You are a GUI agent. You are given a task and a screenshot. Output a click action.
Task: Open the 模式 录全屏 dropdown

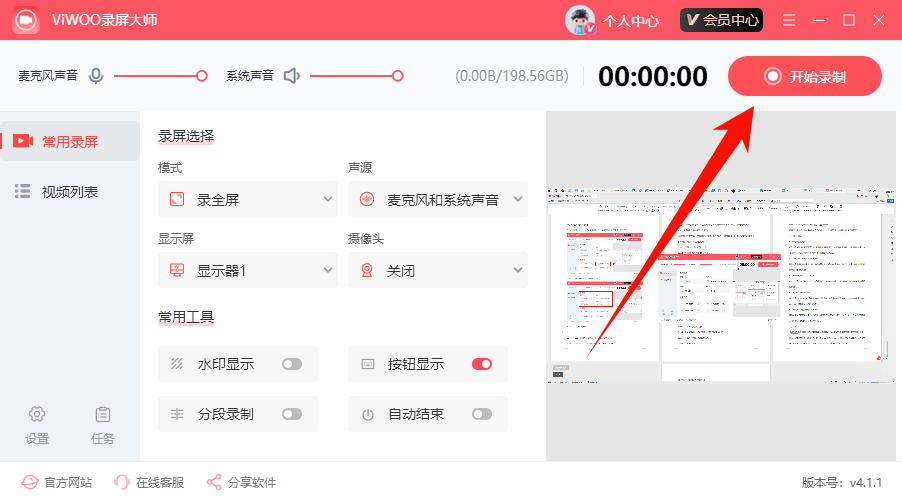click(248, 199)
